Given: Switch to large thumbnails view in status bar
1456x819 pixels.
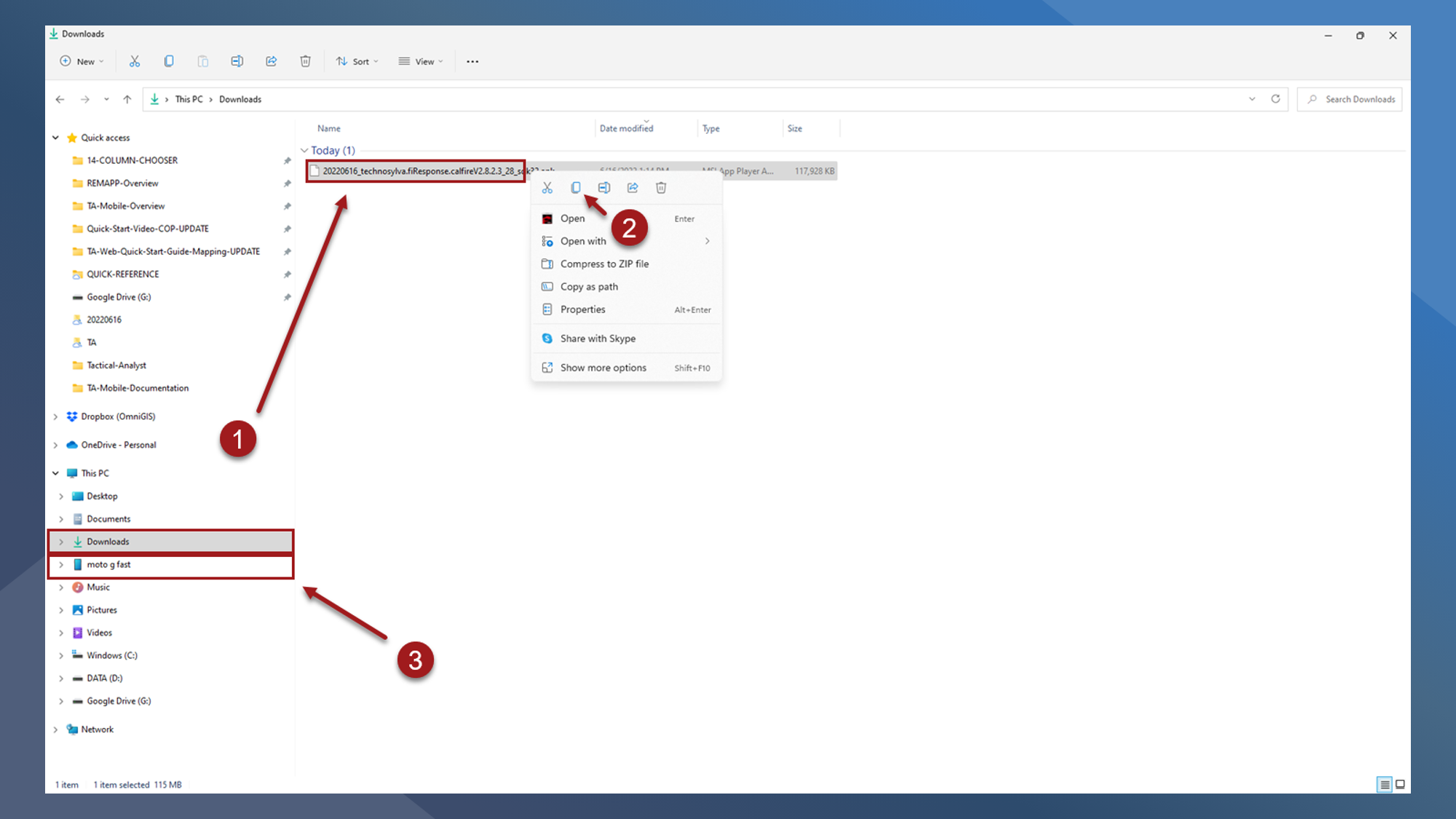Looking at the screenshot, I should tap(1400, 784).
